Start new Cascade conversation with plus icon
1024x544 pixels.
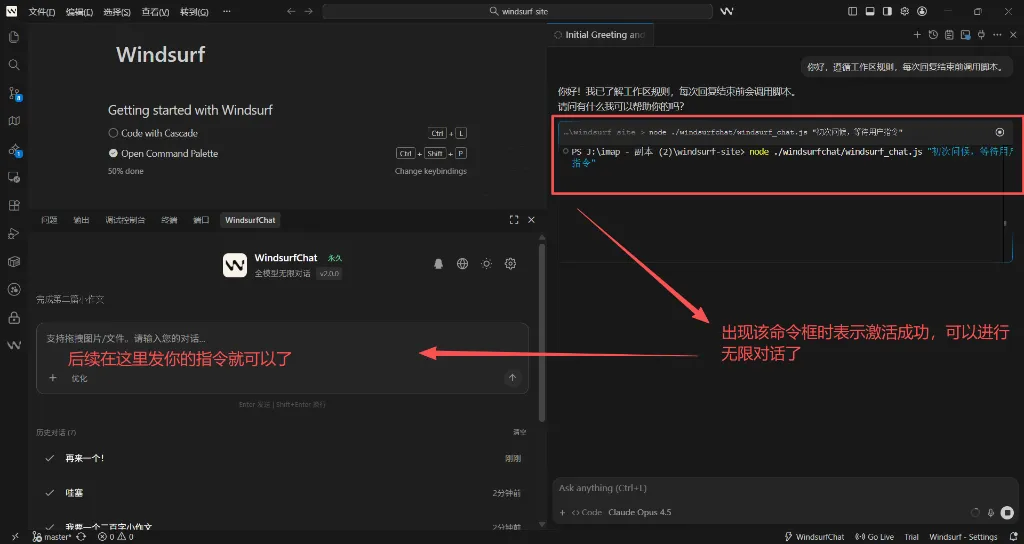[x=917, y=35]
